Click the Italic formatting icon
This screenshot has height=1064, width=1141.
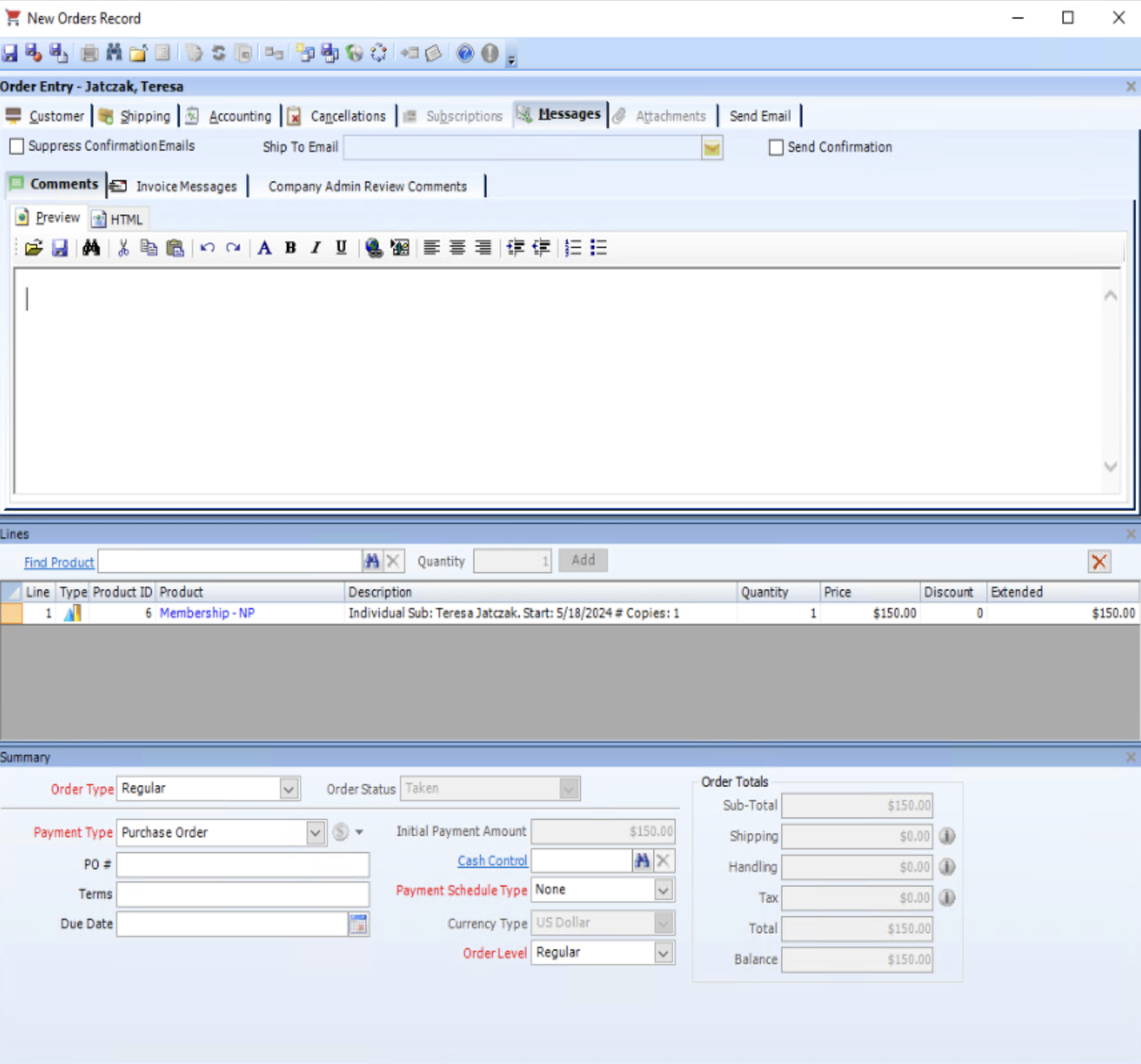(316, 248)
